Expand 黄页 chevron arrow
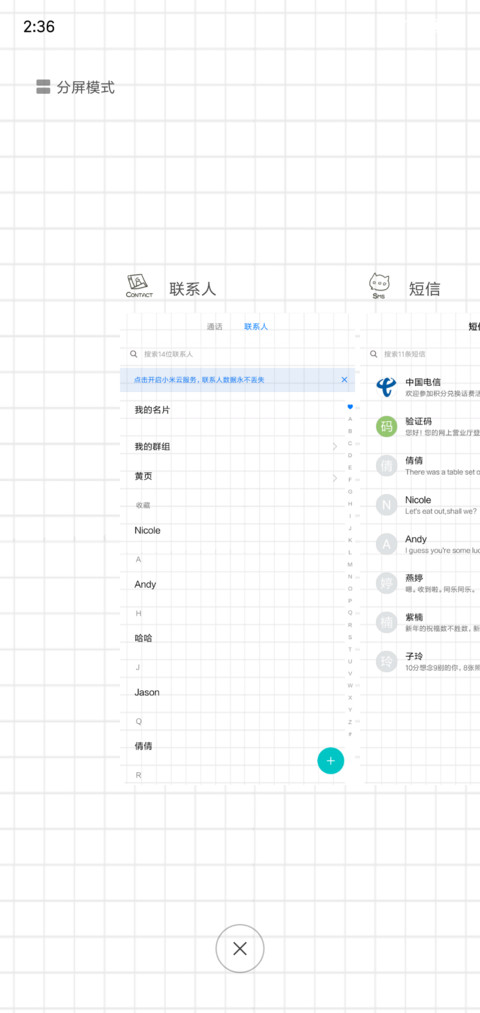The width and height of the screenshot is (480, 1013). point(335,478)
